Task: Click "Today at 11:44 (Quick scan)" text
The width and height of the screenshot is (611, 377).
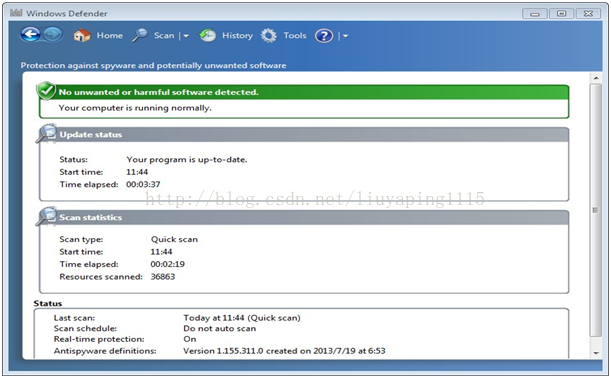Action: (242, 318)
